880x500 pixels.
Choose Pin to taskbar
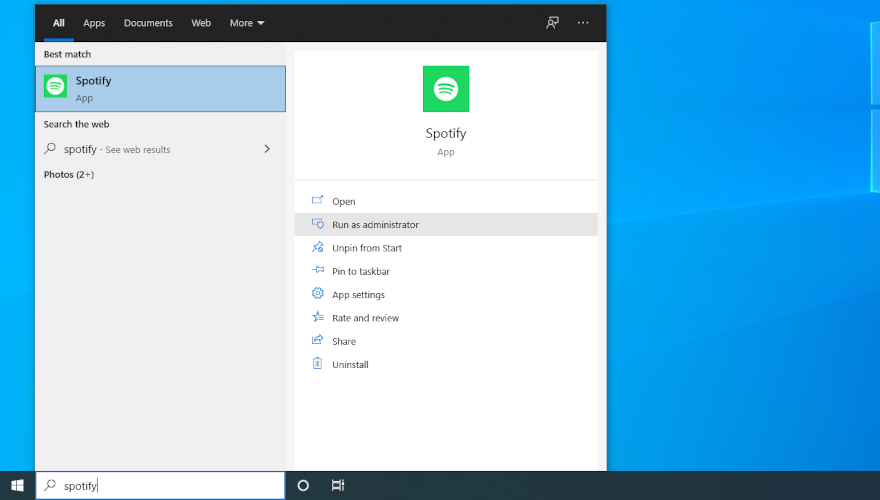[446, 271]
